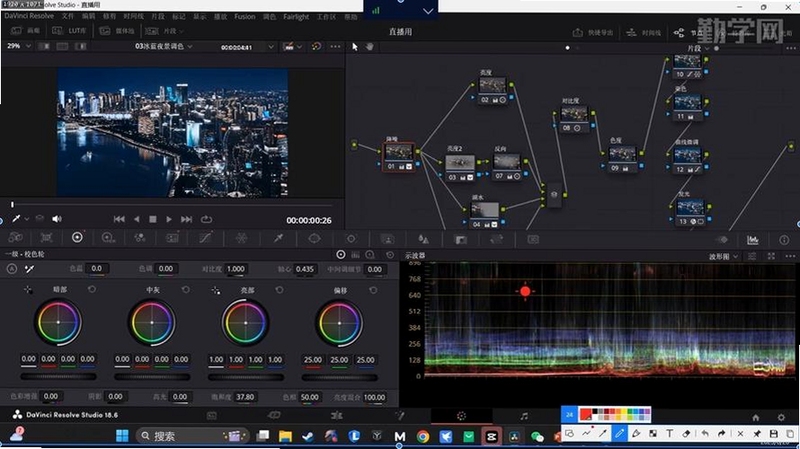Image resolution: width=800 pixels, height=449 pixels.
Task: Switch to primaries wheels mode icon
Action: point(341,254)
